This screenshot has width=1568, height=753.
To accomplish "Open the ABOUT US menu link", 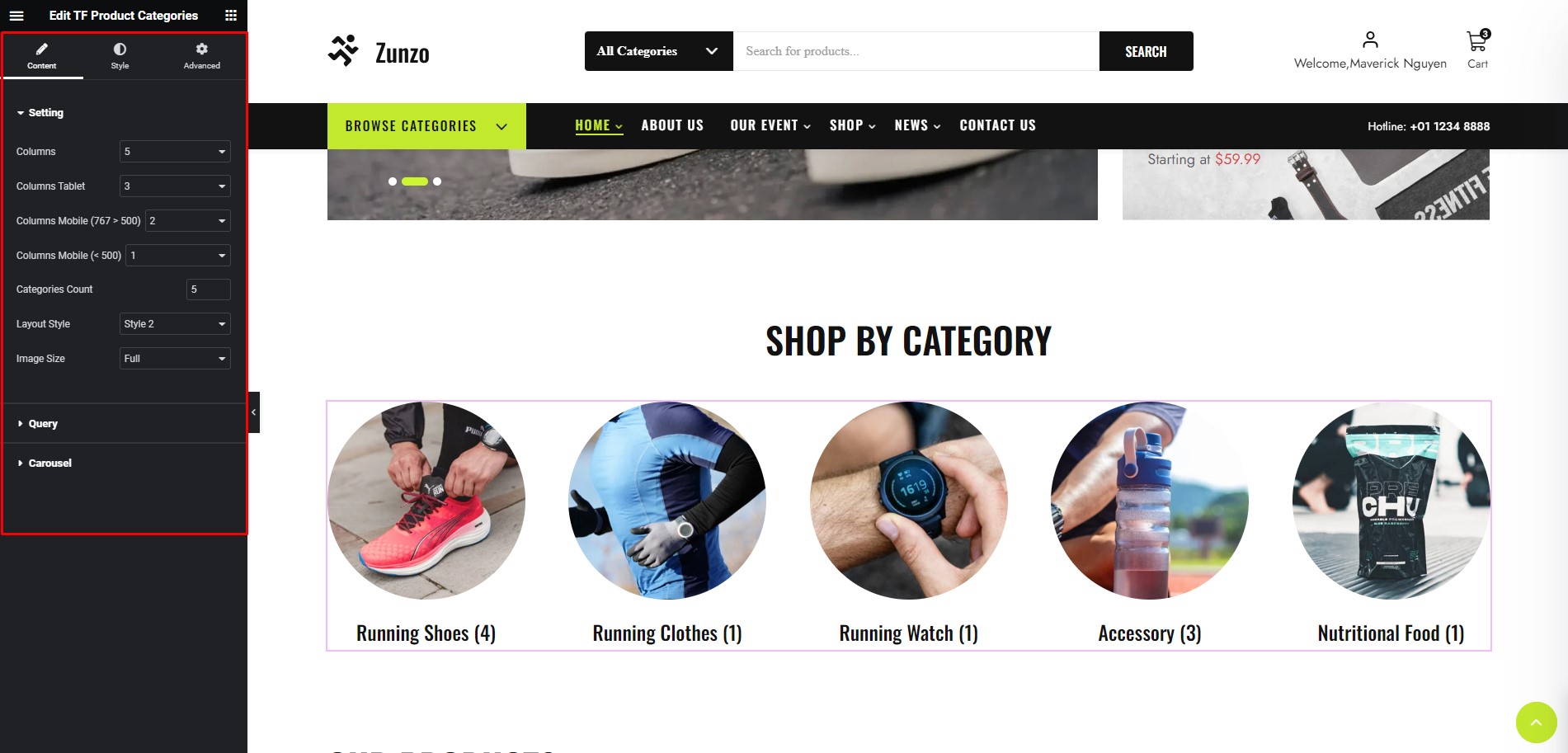I will tap(672, 125).
